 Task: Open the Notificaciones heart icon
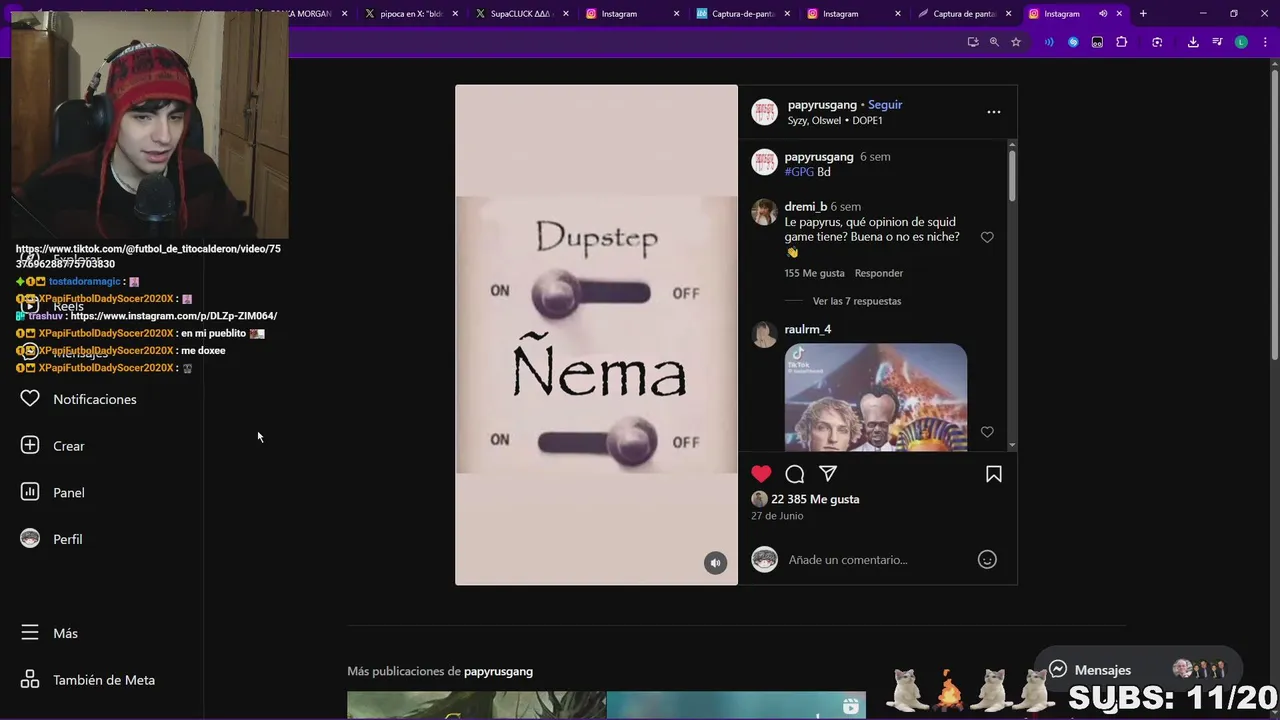(30, 399)
